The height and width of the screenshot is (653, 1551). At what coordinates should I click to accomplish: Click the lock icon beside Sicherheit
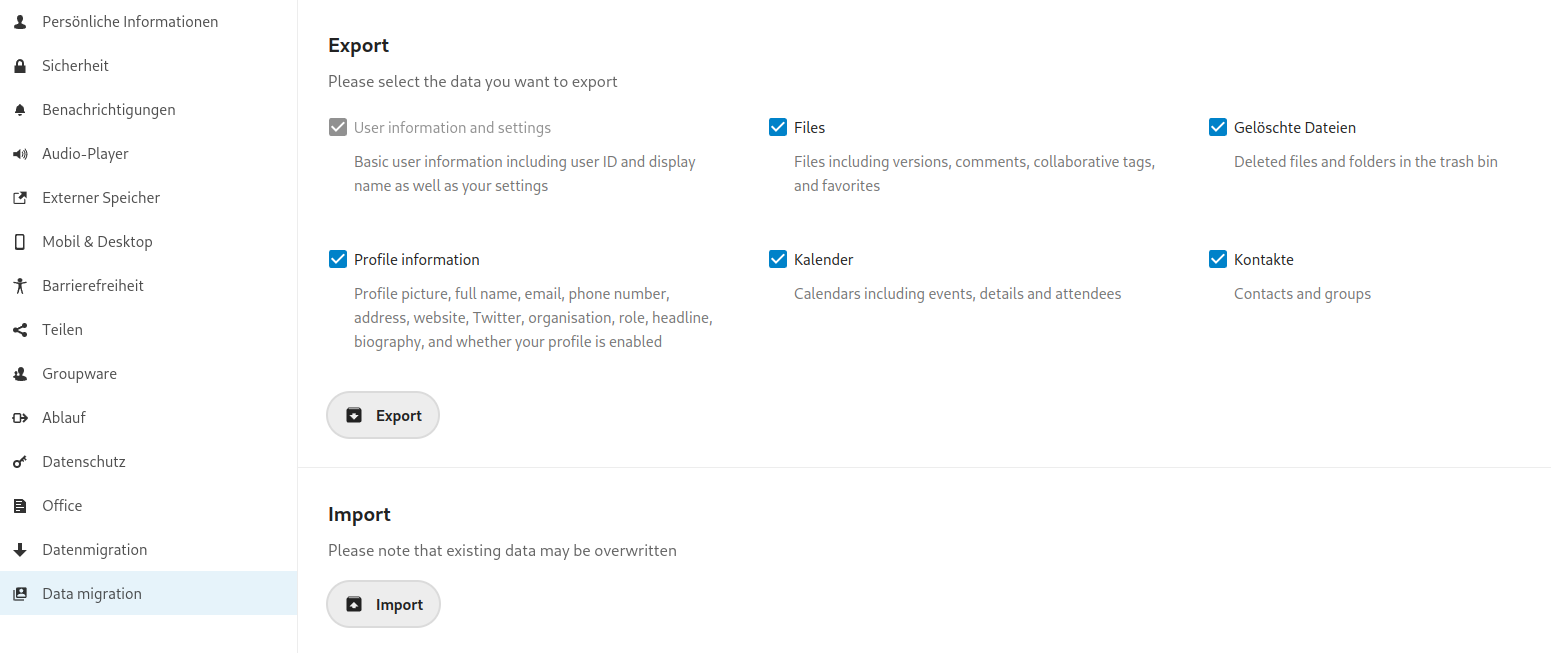(x=20, y=66)
